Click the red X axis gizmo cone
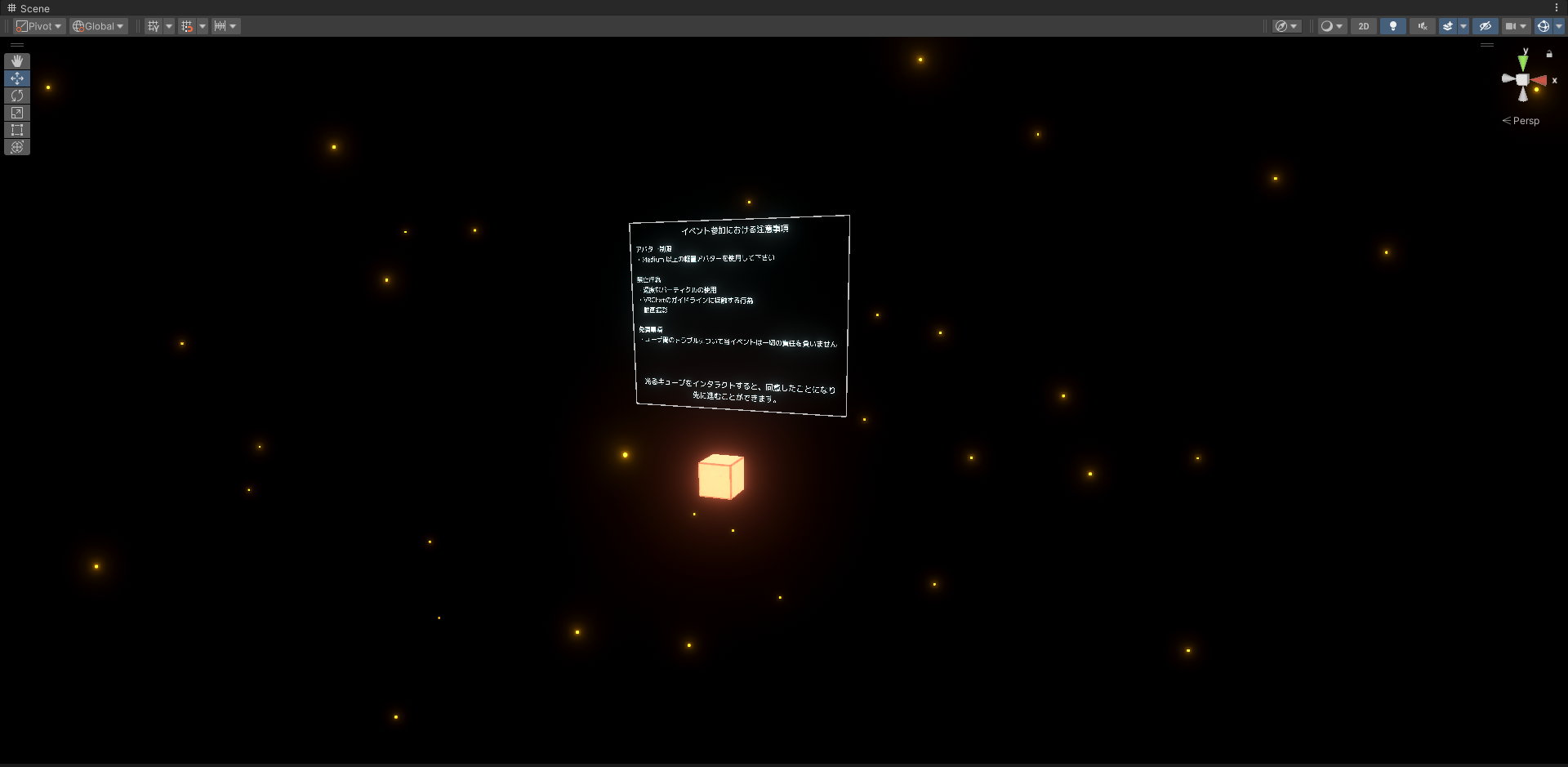Viewport: 1568px width, 767px height. click(1539, 80)
